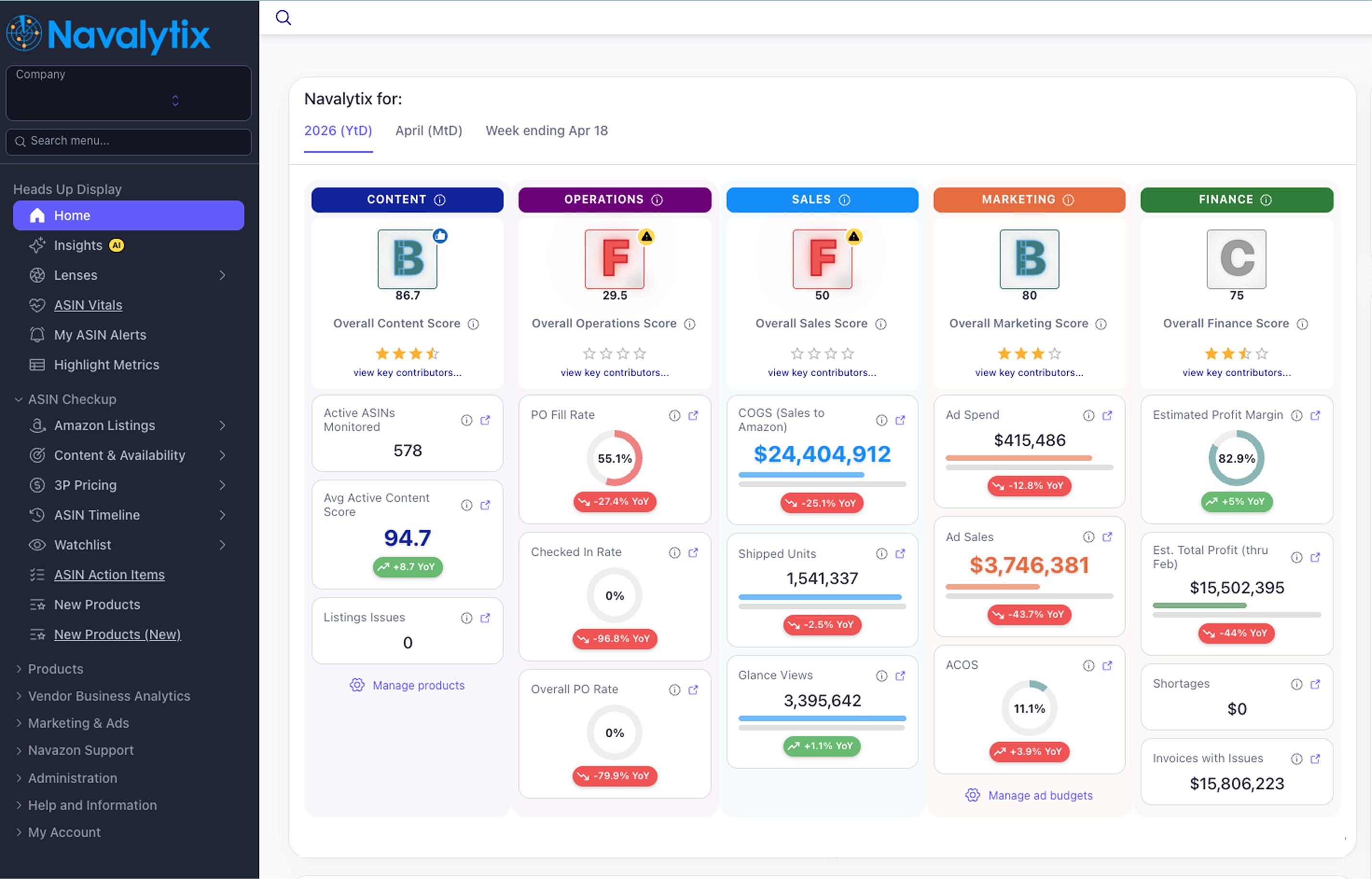This screenshot has height=879, width=1372.
Task: Expand 3P Pricing submenu
Action: pyautogui.click(x=222, y=485)
